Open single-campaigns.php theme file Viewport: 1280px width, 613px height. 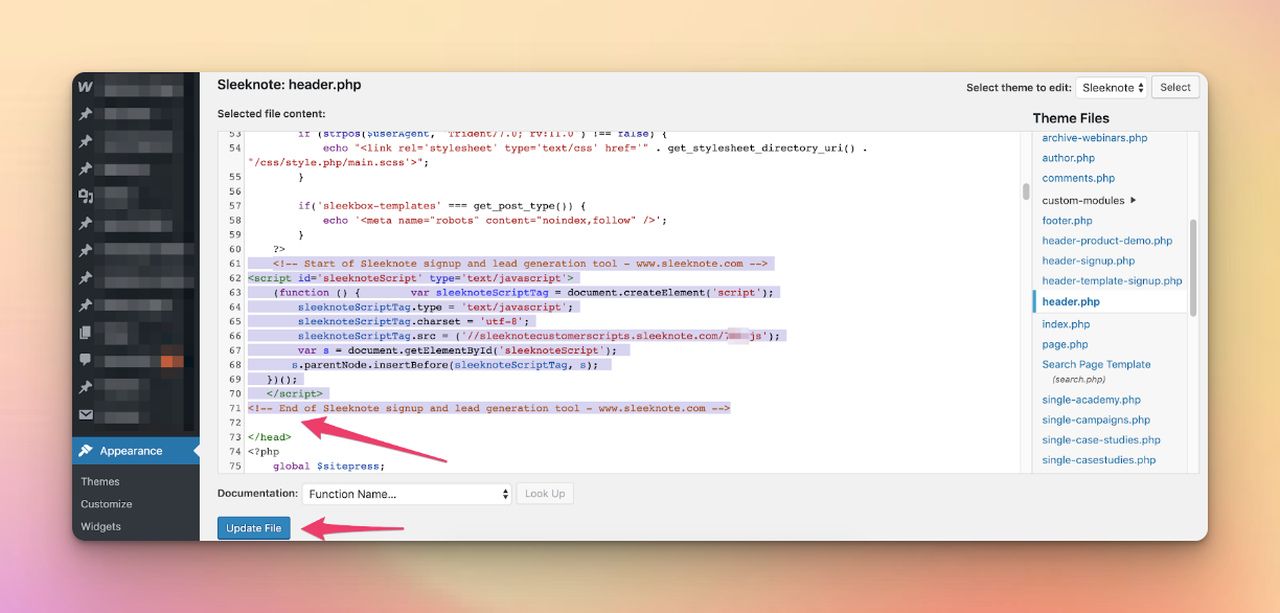tap(1096, 420)
